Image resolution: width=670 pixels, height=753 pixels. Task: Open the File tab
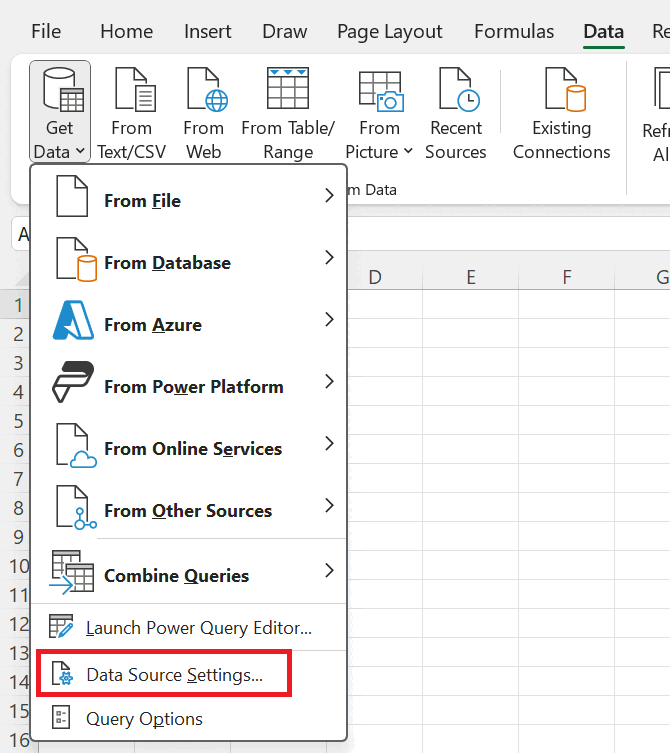tap(46, 32)
